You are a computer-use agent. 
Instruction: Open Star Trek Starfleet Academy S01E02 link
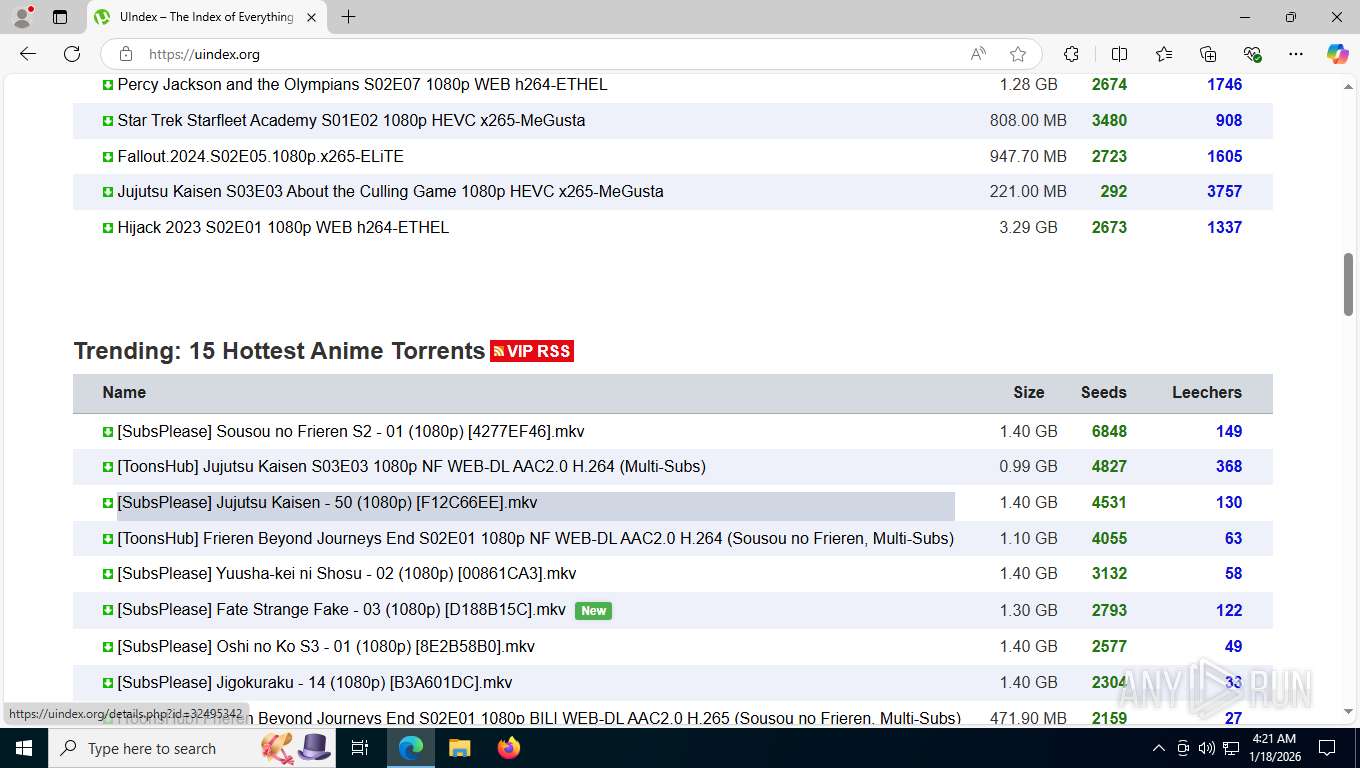tap(351, 120)
